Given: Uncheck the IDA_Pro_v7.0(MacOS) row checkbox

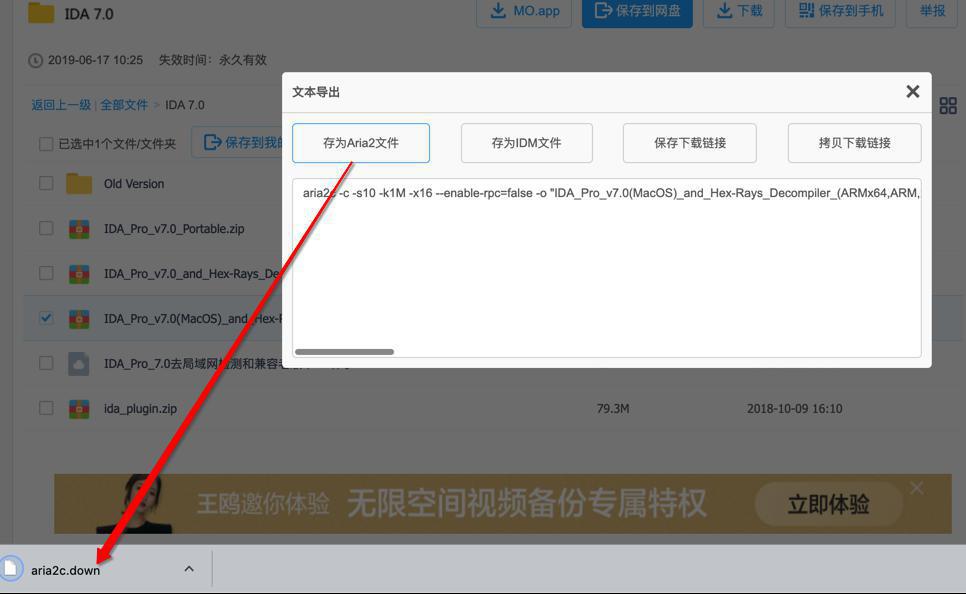Looking at the screenshot, I should 46,318.
